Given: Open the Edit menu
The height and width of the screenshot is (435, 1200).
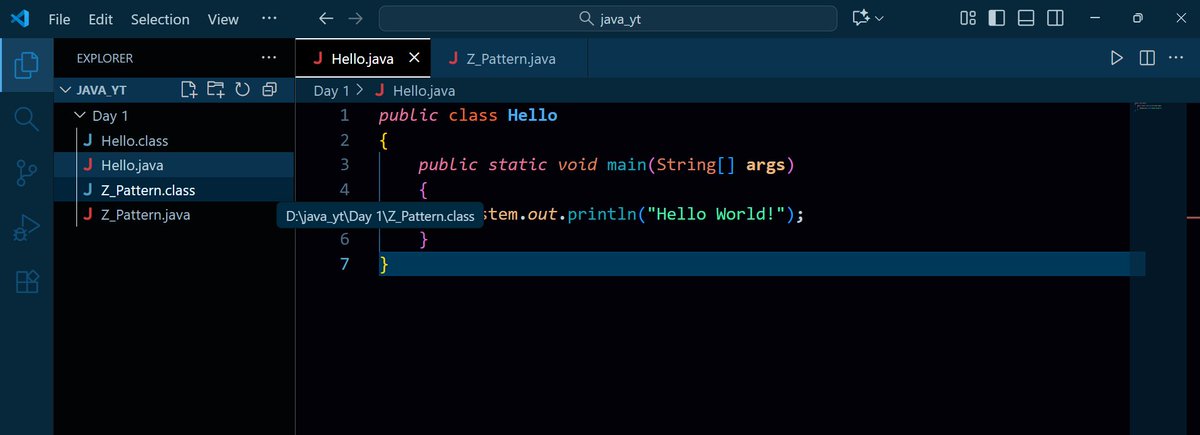Looking at the screenshot, I should click(100, 19).
